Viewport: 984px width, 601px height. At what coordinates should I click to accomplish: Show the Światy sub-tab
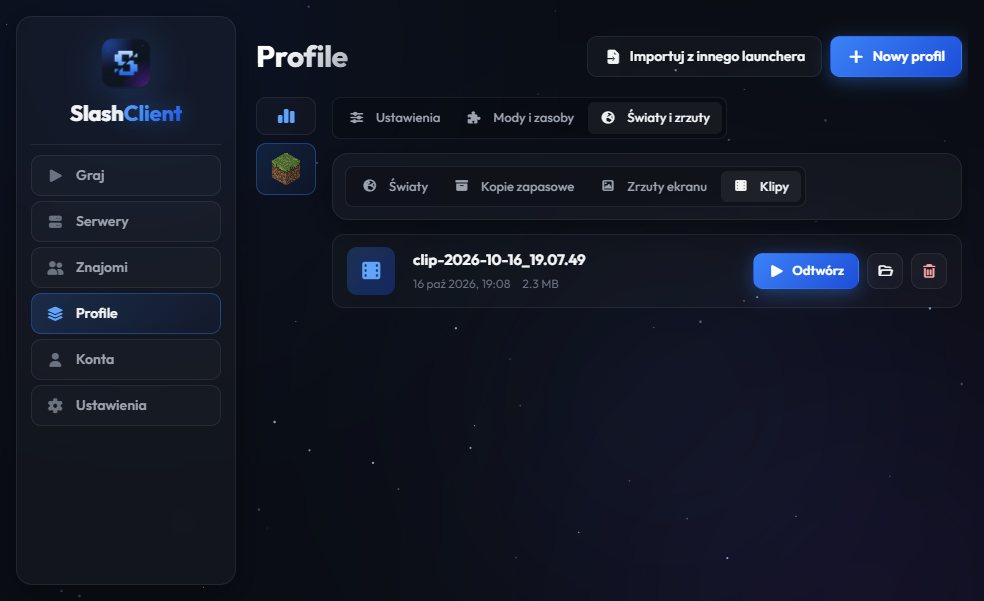click(395, 186)
